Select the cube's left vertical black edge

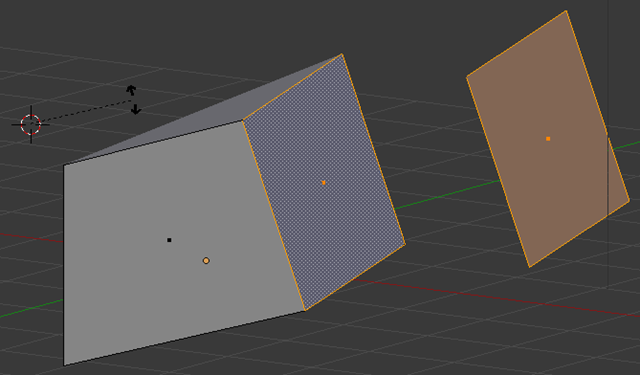[64, 265]
